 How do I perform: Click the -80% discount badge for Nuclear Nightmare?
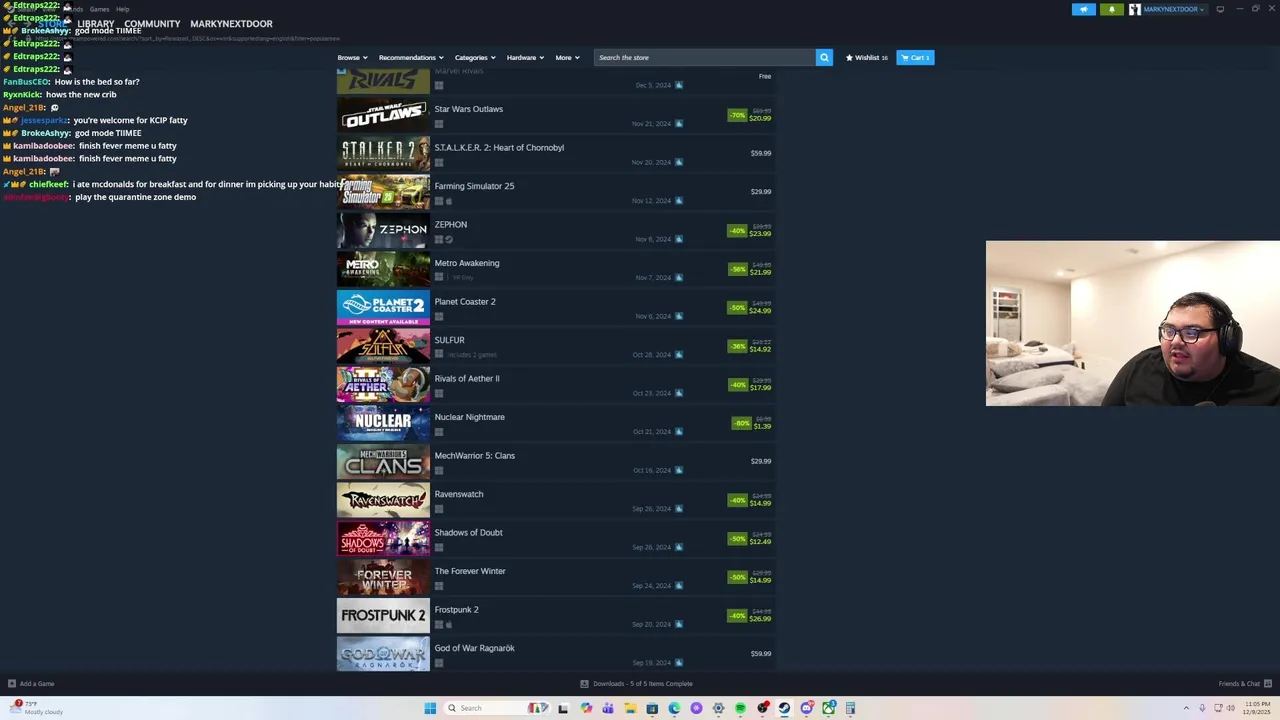[x=741, y=423]
